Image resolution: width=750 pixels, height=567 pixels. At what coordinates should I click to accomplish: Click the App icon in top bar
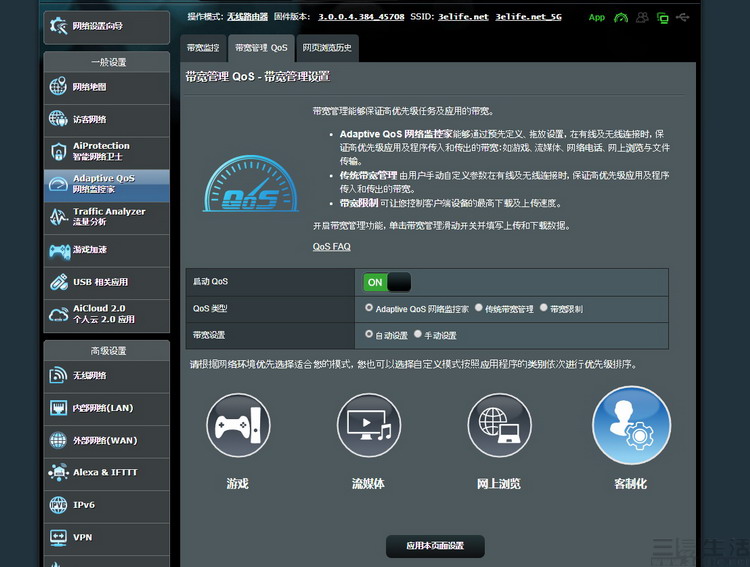[597, 17]
